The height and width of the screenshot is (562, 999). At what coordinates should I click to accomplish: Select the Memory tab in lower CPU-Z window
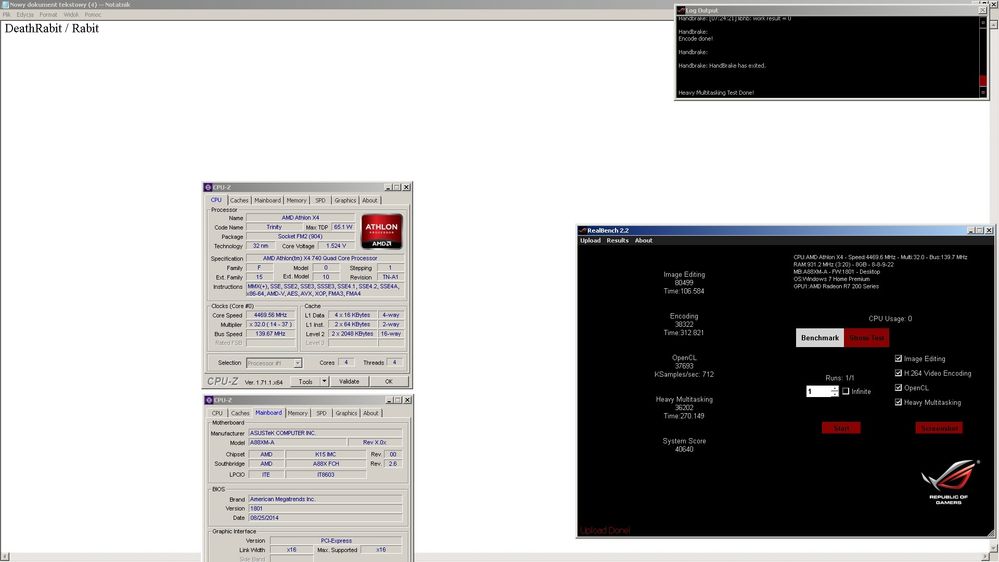298,413
